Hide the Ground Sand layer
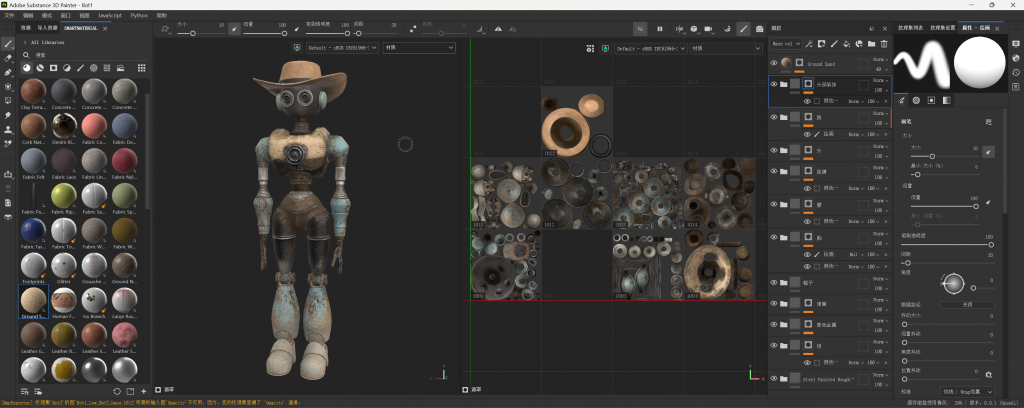The image size is (1024, 408). [x=774, y=64]
